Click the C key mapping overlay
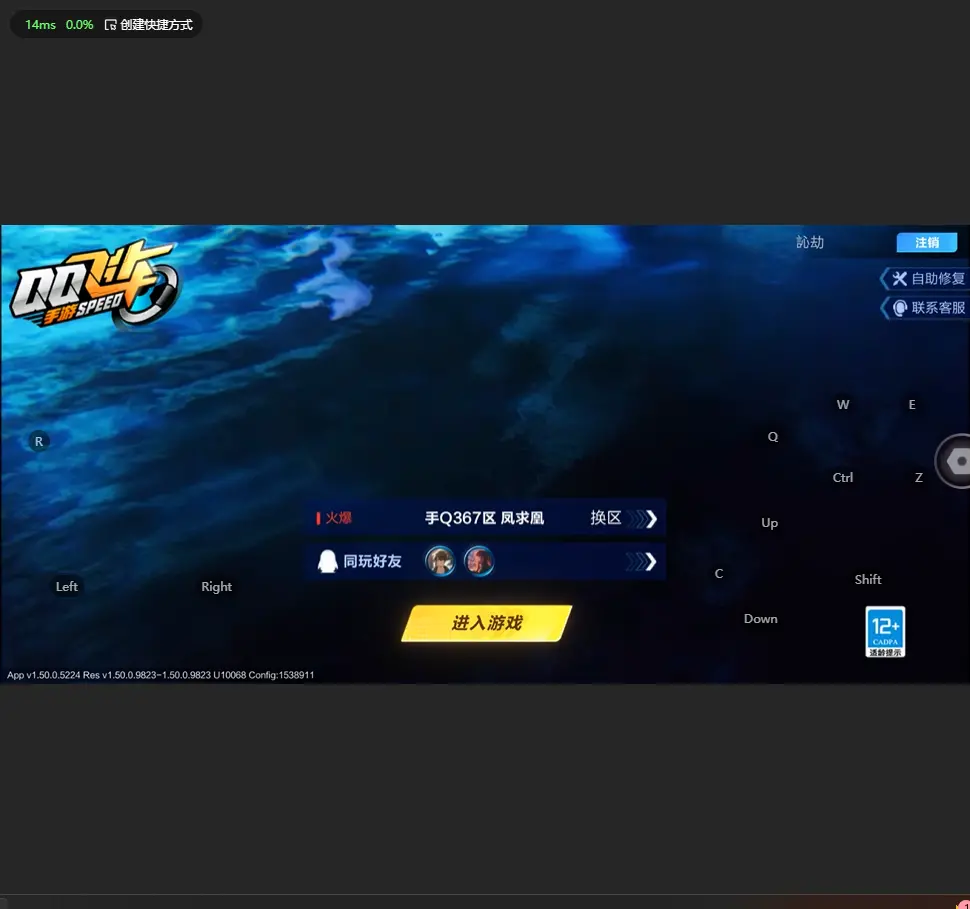Screen dimensions: 970x909 pos(719,574)
